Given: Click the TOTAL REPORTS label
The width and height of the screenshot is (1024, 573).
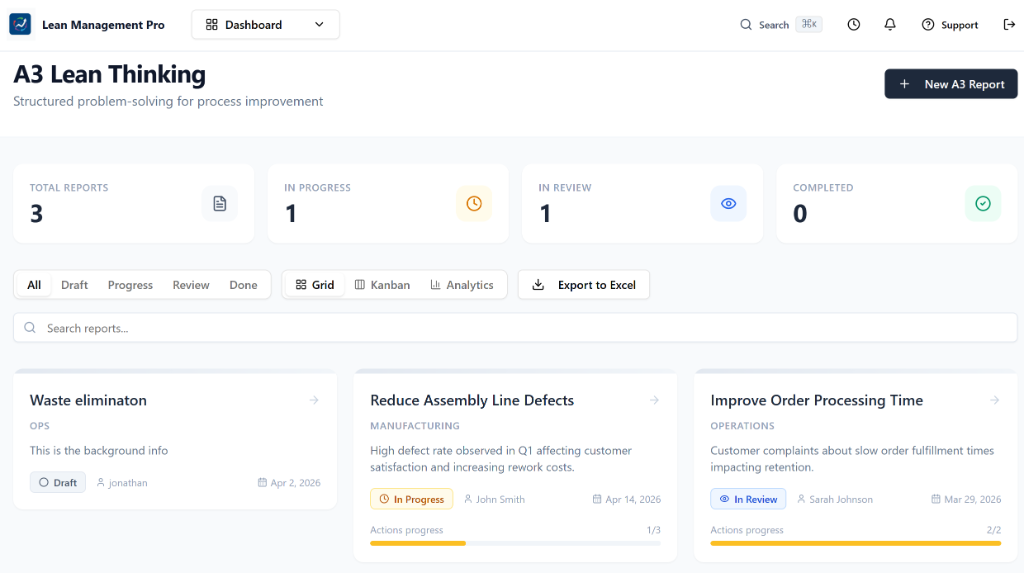Looking at the screenshot, I should click(69, 188).
